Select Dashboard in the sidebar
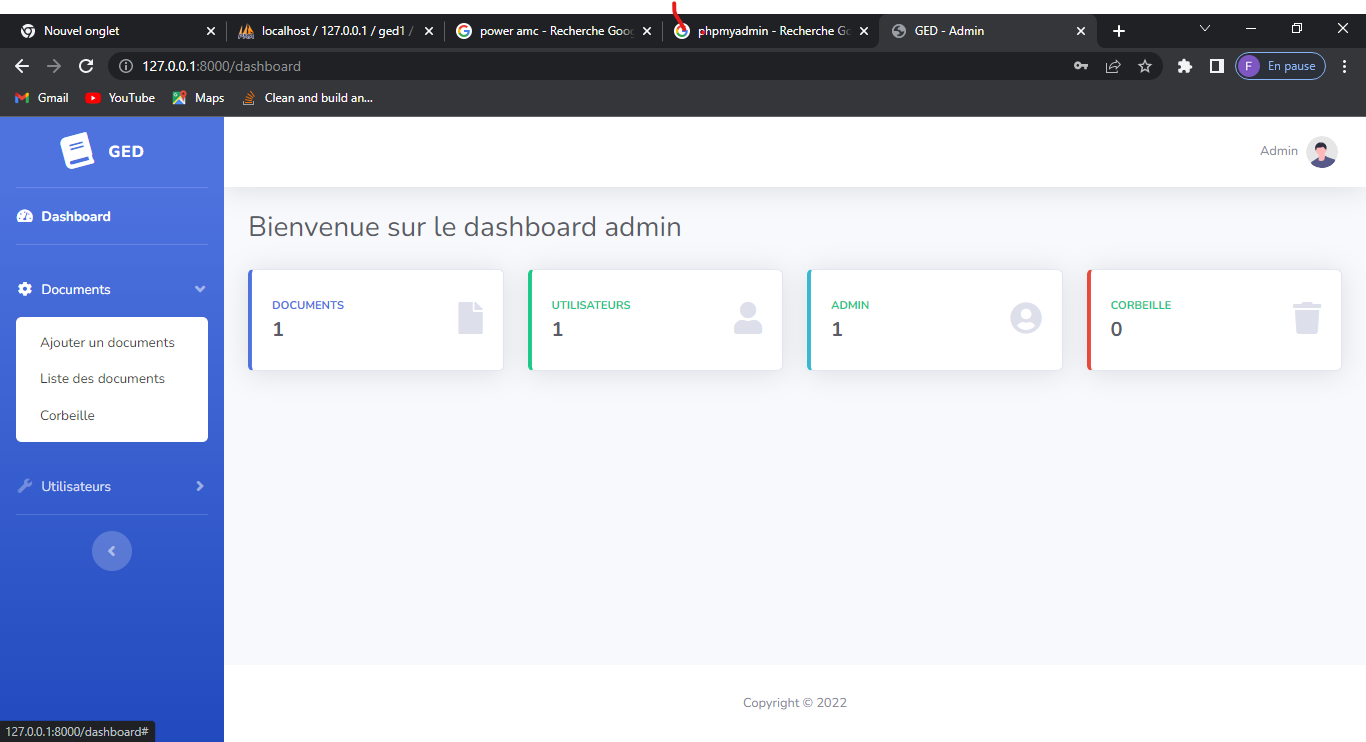Screen dimensions: 1366x742 point(75,216)
